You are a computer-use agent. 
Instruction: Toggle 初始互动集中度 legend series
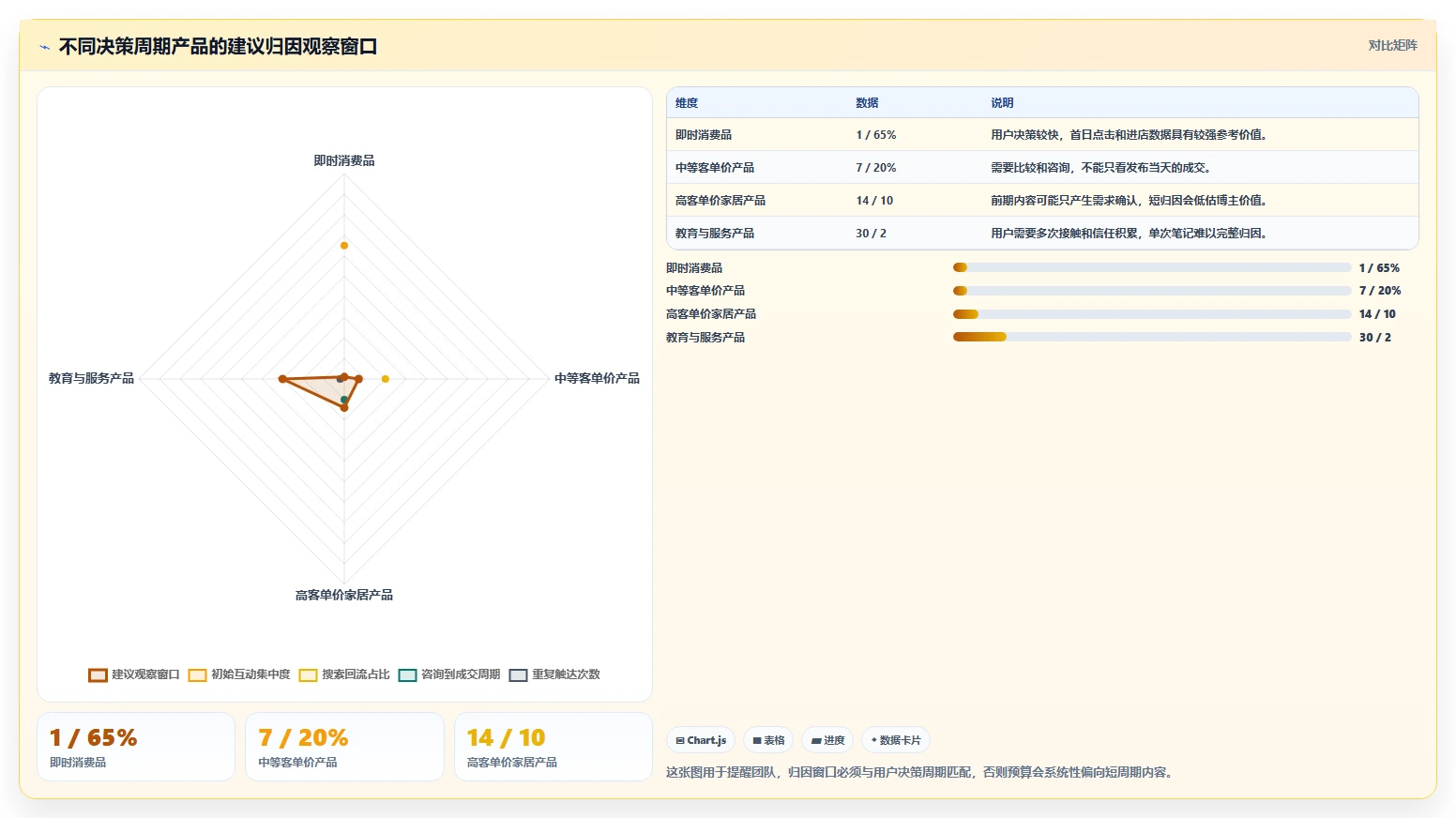click(x=239, y=674)
